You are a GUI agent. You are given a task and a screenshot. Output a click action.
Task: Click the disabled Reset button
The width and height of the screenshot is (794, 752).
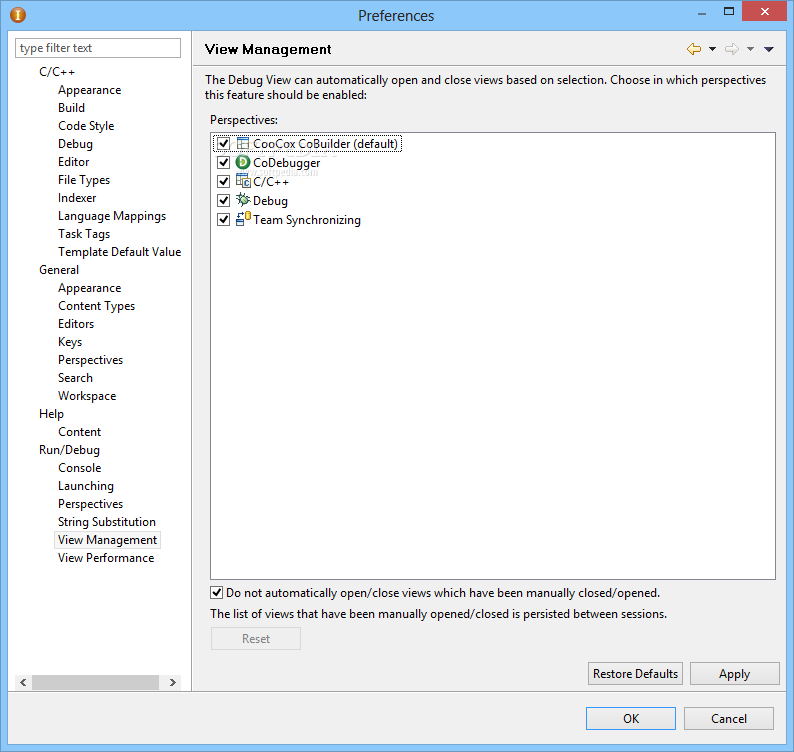[256, 639]
